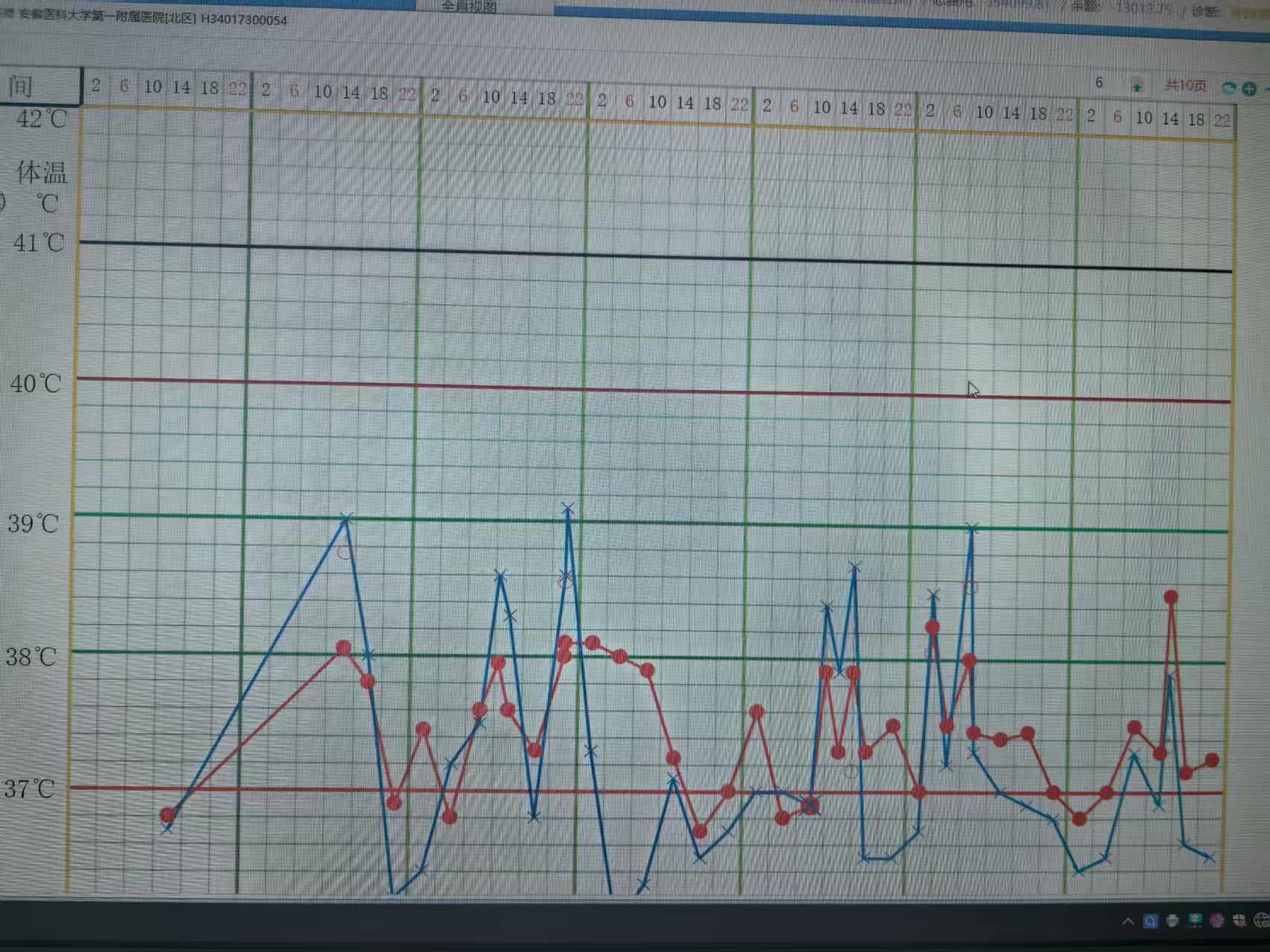
Task: Click the teal refresh icon beside page count
Action: point(1229,88)
